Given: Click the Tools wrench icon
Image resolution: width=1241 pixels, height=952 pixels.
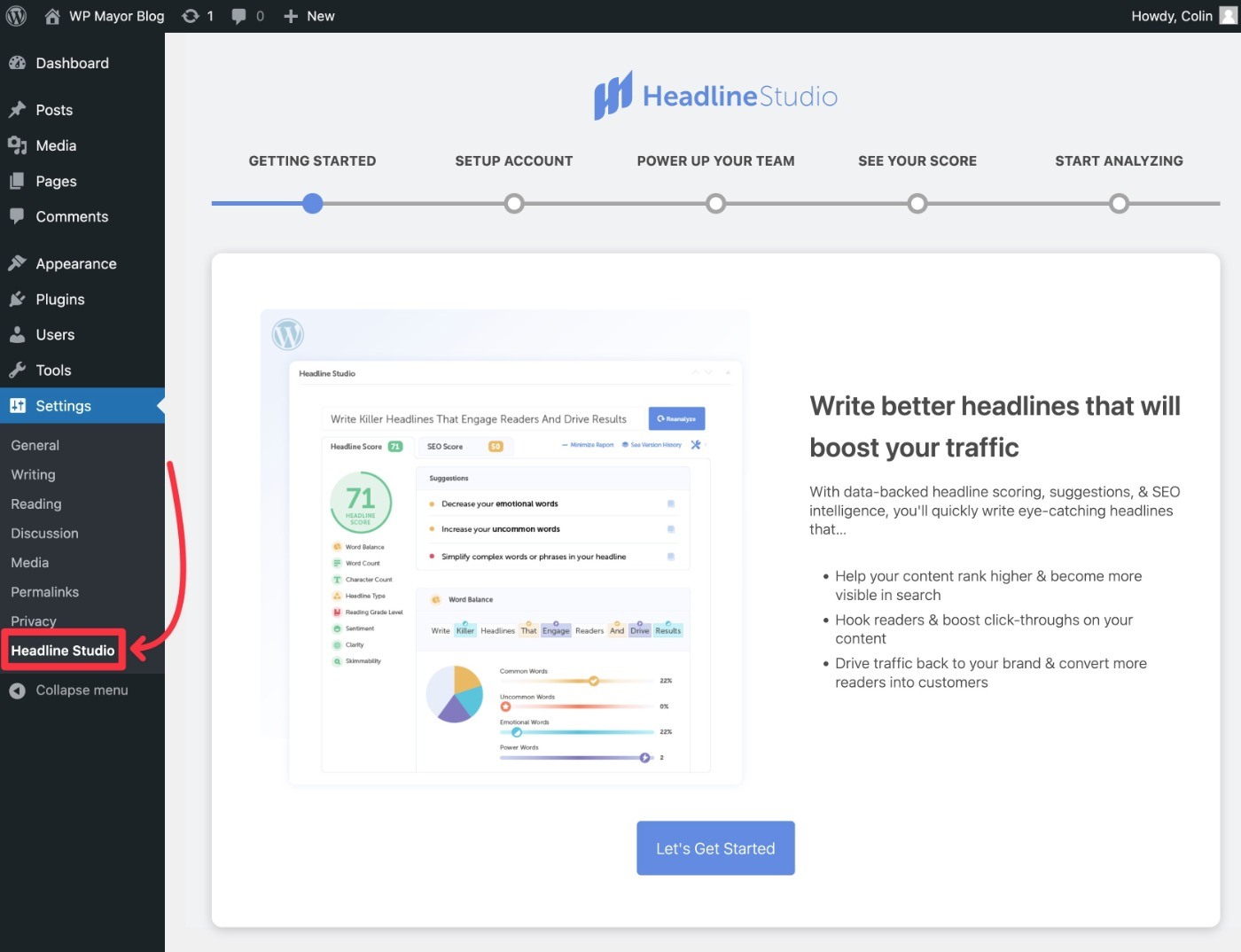Looking at the screenshot, I should tap(17, 370).
